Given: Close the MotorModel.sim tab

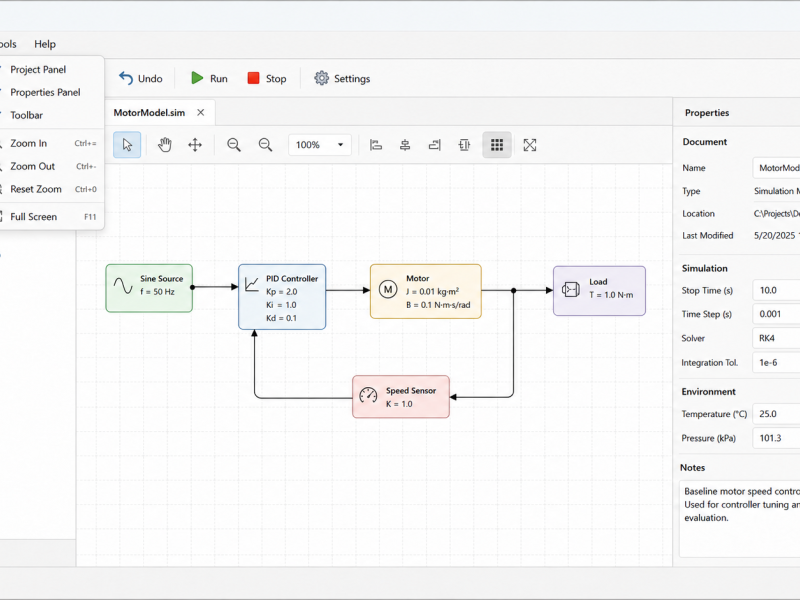Looking at the screenshot, I should [x=201, y=112].
